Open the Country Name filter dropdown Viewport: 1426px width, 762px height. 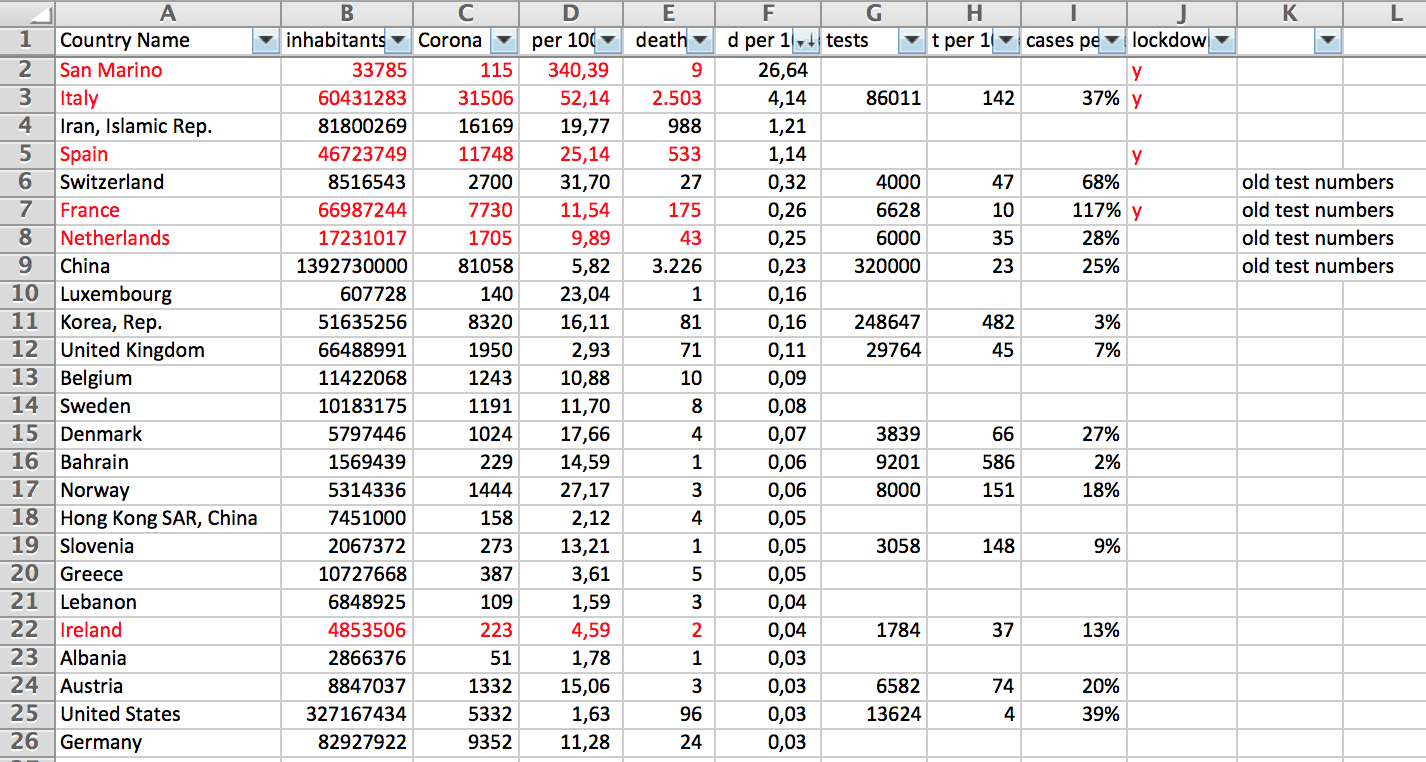point(265,41)
